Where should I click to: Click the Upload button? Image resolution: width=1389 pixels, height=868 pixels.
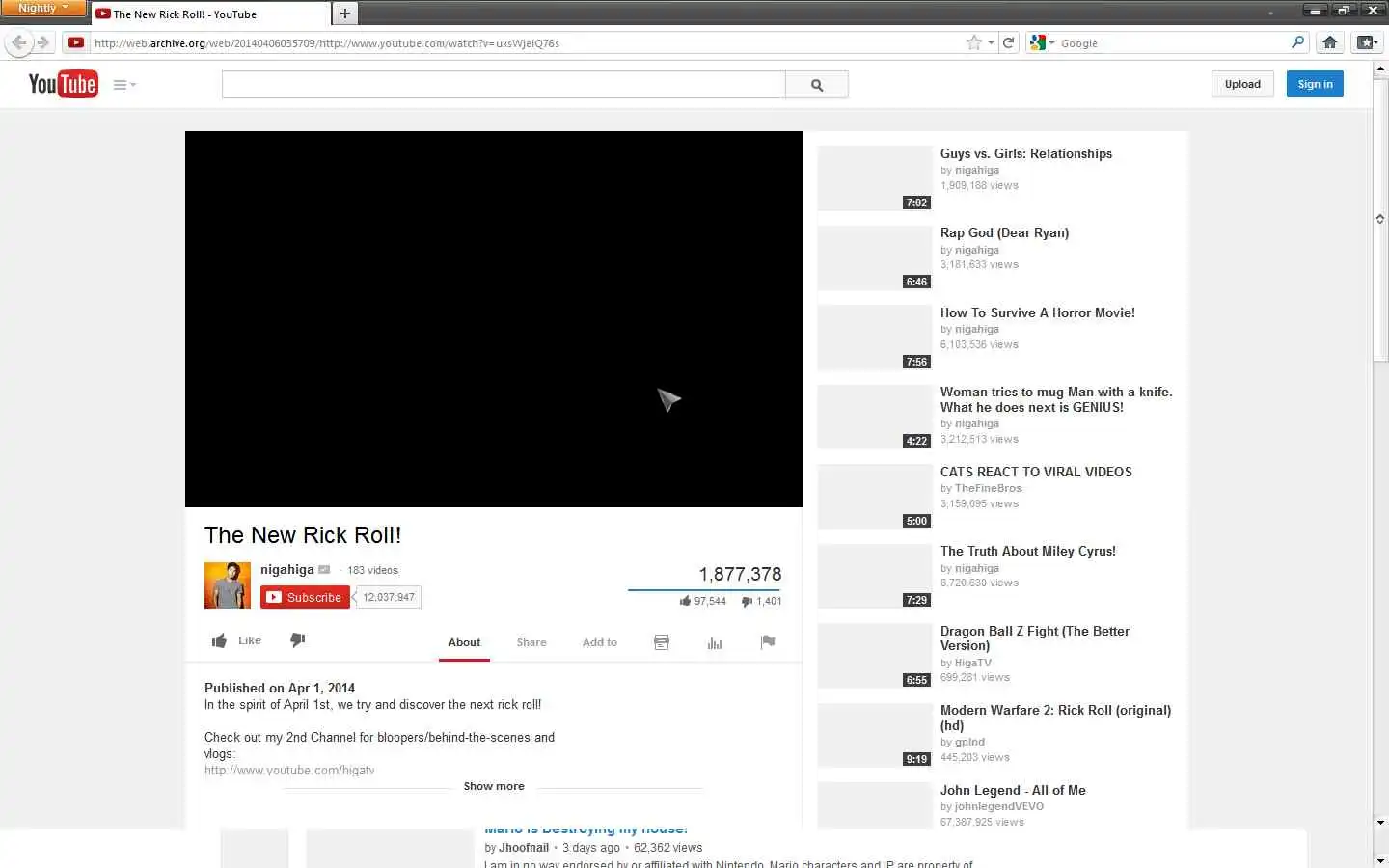click(x=1242, y=84)
